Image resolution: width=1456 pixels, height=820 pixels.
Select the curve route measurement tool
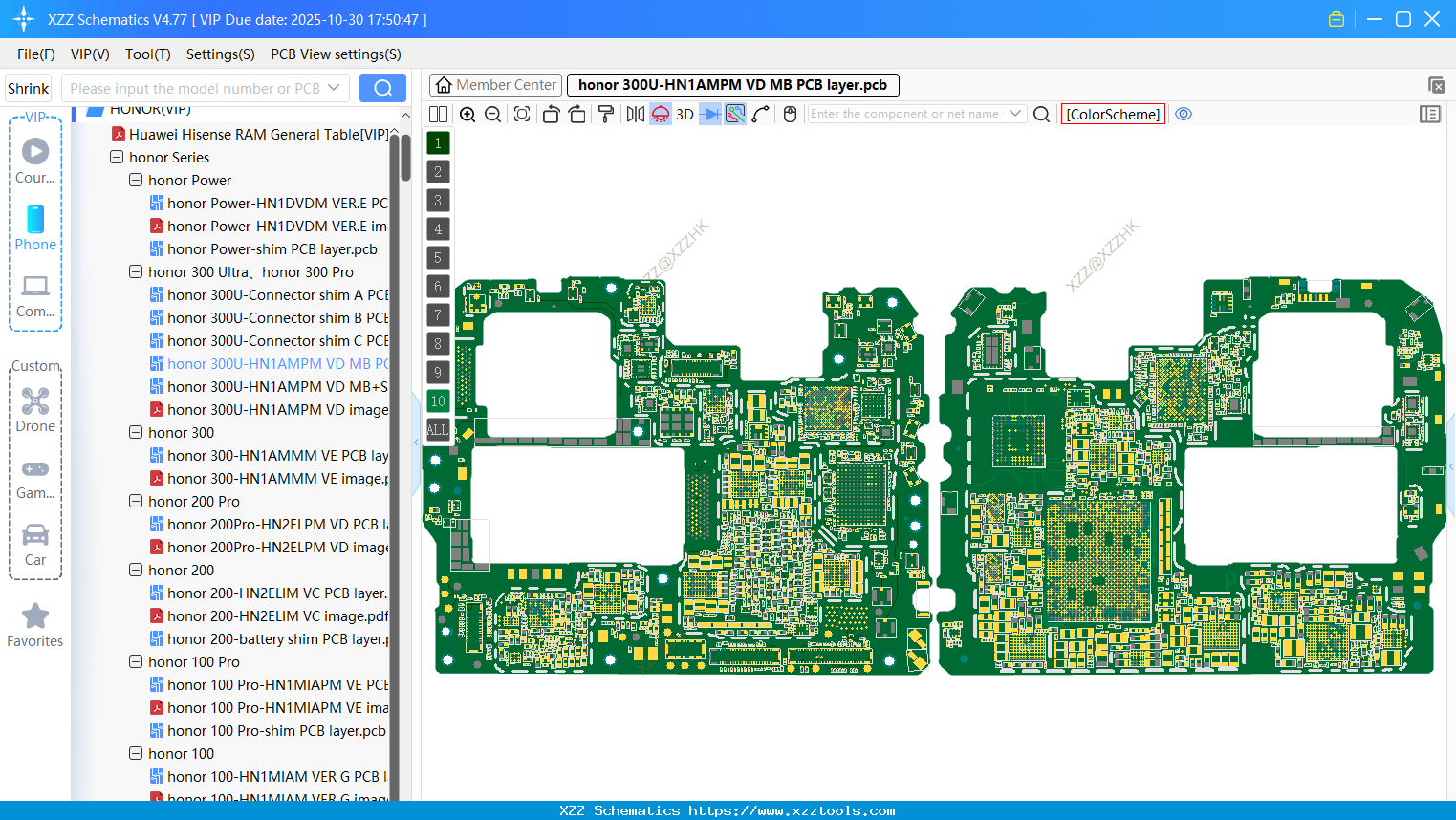pos(761,115)
